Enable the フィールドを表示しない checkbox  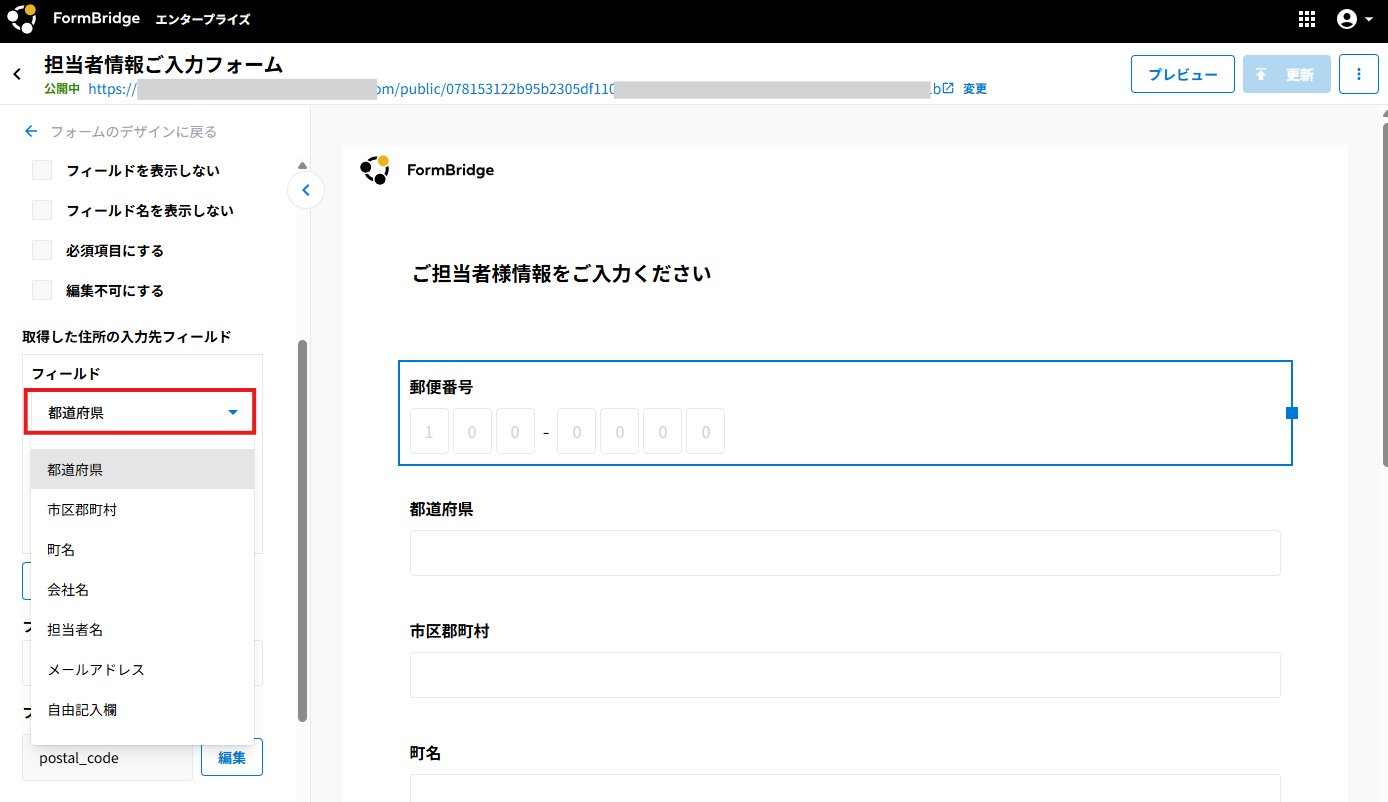pos(42,171)
